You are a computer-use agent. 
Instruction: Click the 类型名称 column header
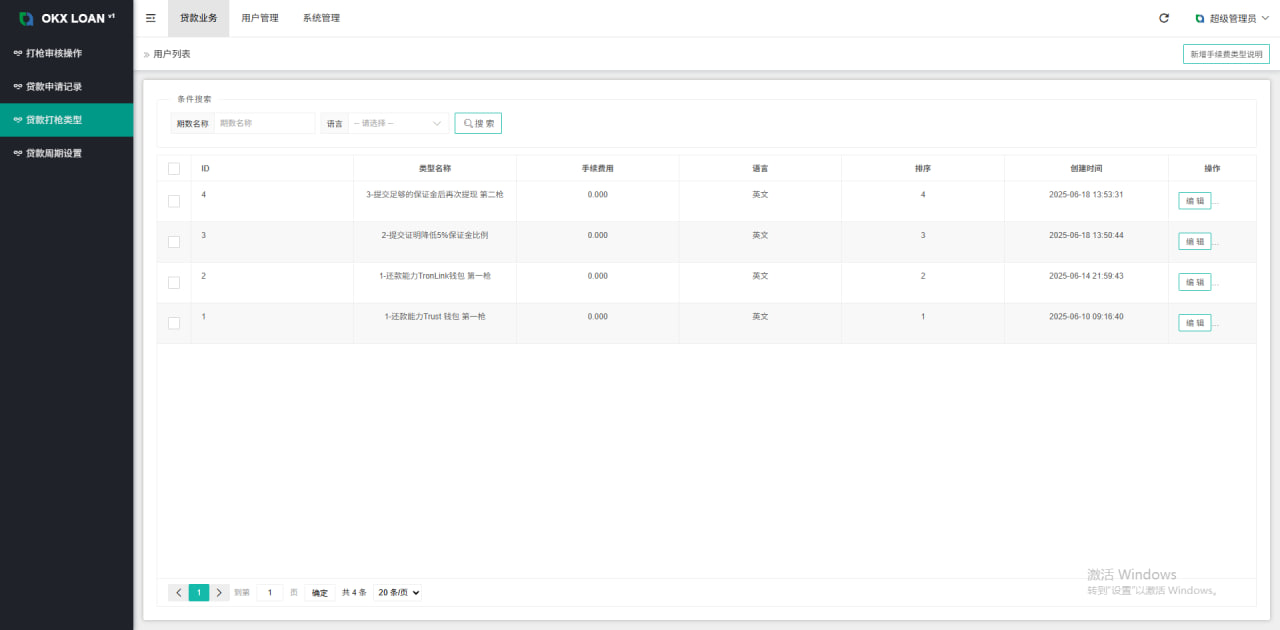(435, 168)
